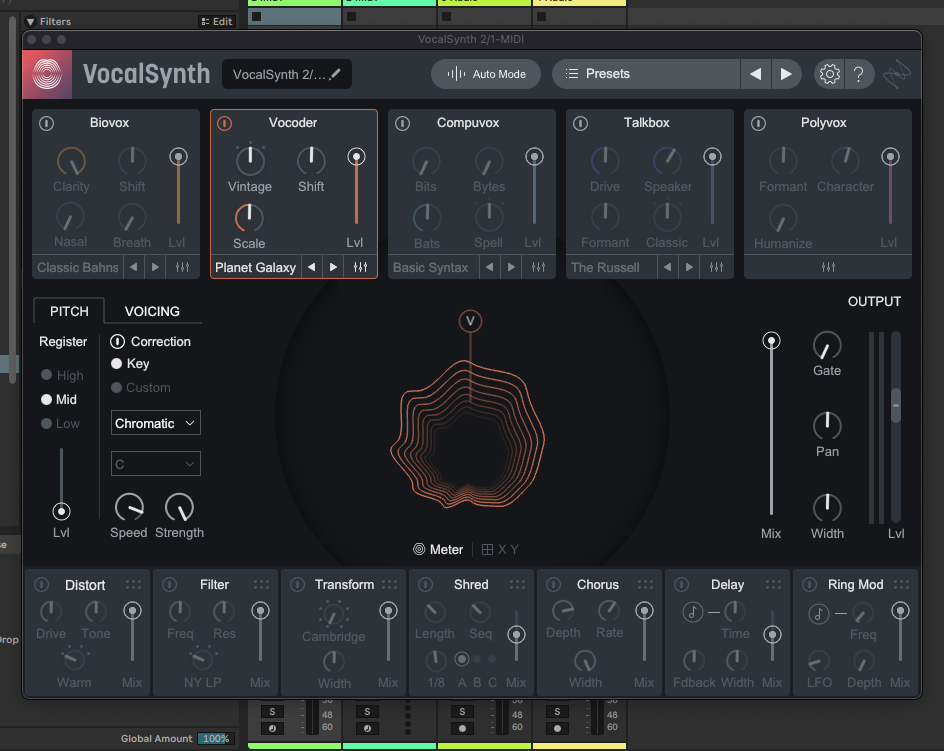The height and width of the screenshot is (751, 944).
Task: Select the Key correction radio button
Action: (118, 364)
